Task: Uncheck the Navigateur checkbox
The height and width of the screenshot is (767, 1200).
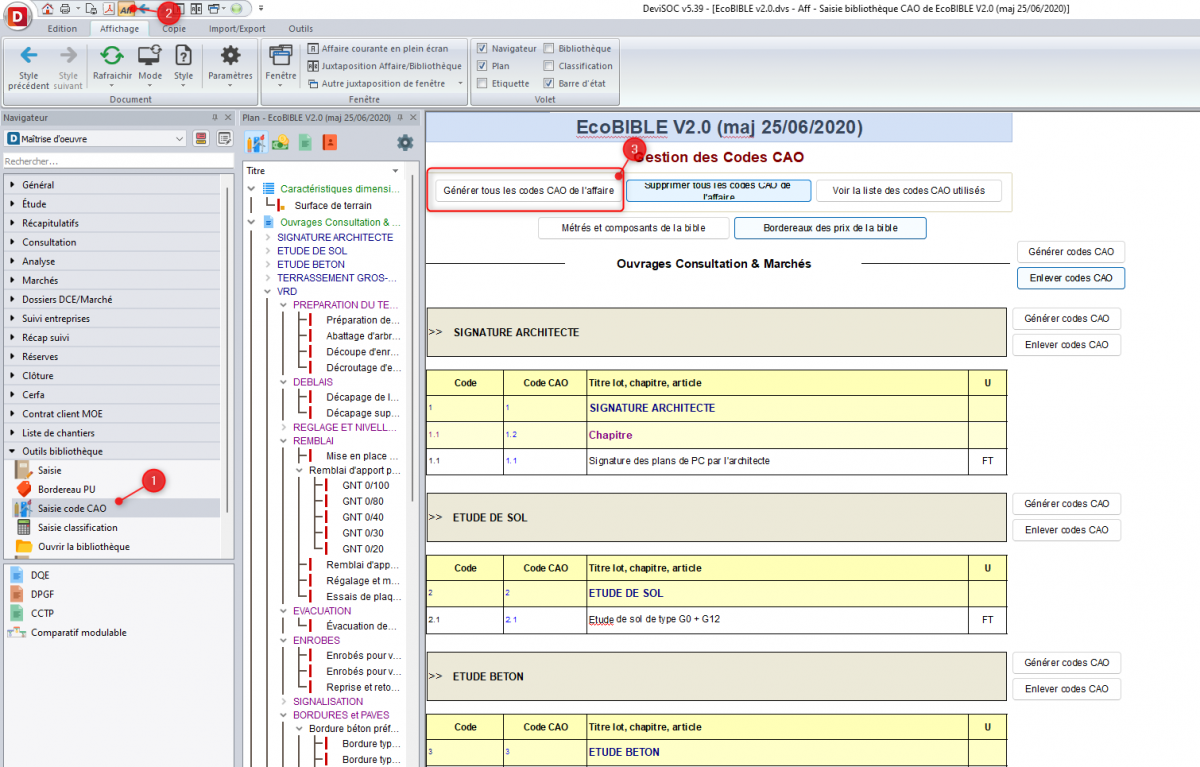Action: [483, 48]
